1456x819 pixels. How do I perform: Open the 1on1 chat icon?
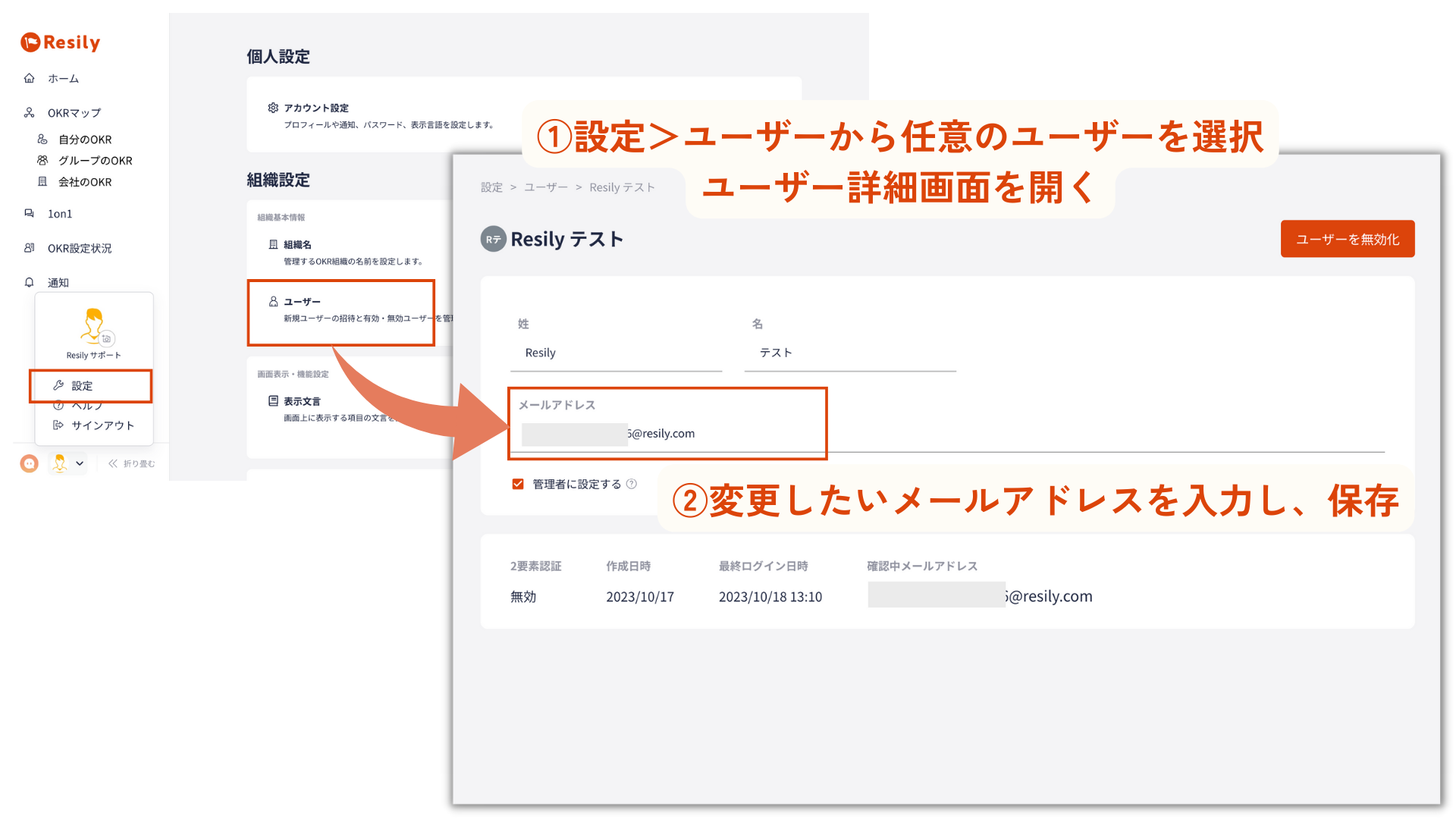(30, 214)
